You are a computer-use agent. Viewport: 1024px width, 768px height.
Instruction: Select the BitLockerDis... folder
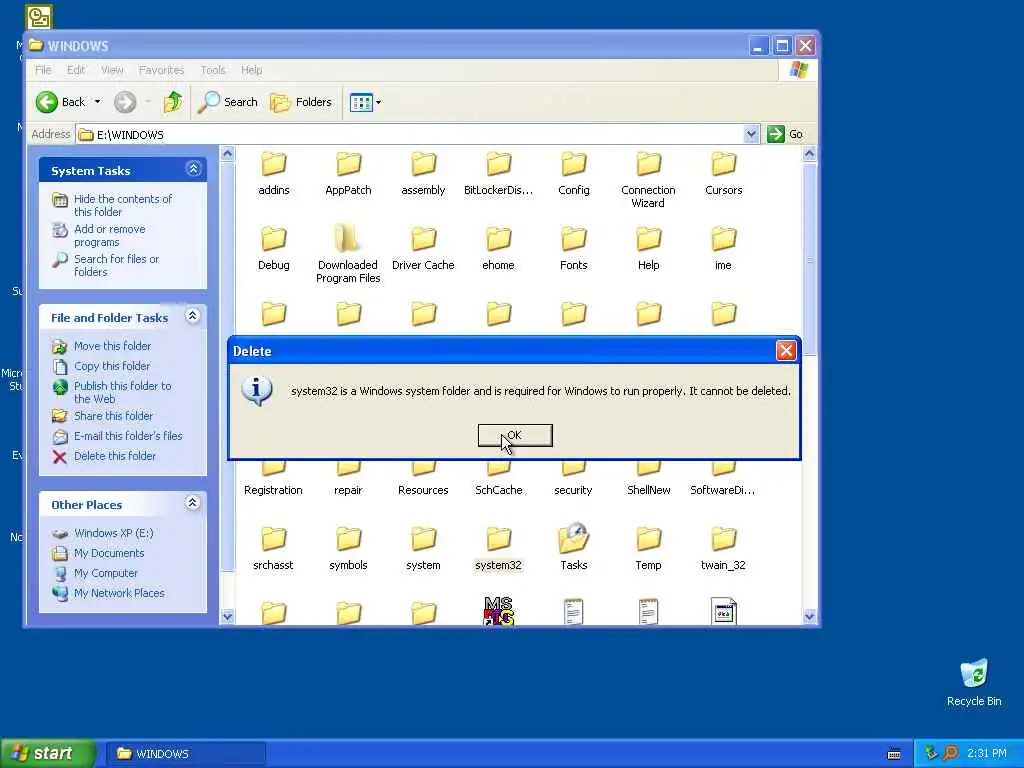coord(498,174)
